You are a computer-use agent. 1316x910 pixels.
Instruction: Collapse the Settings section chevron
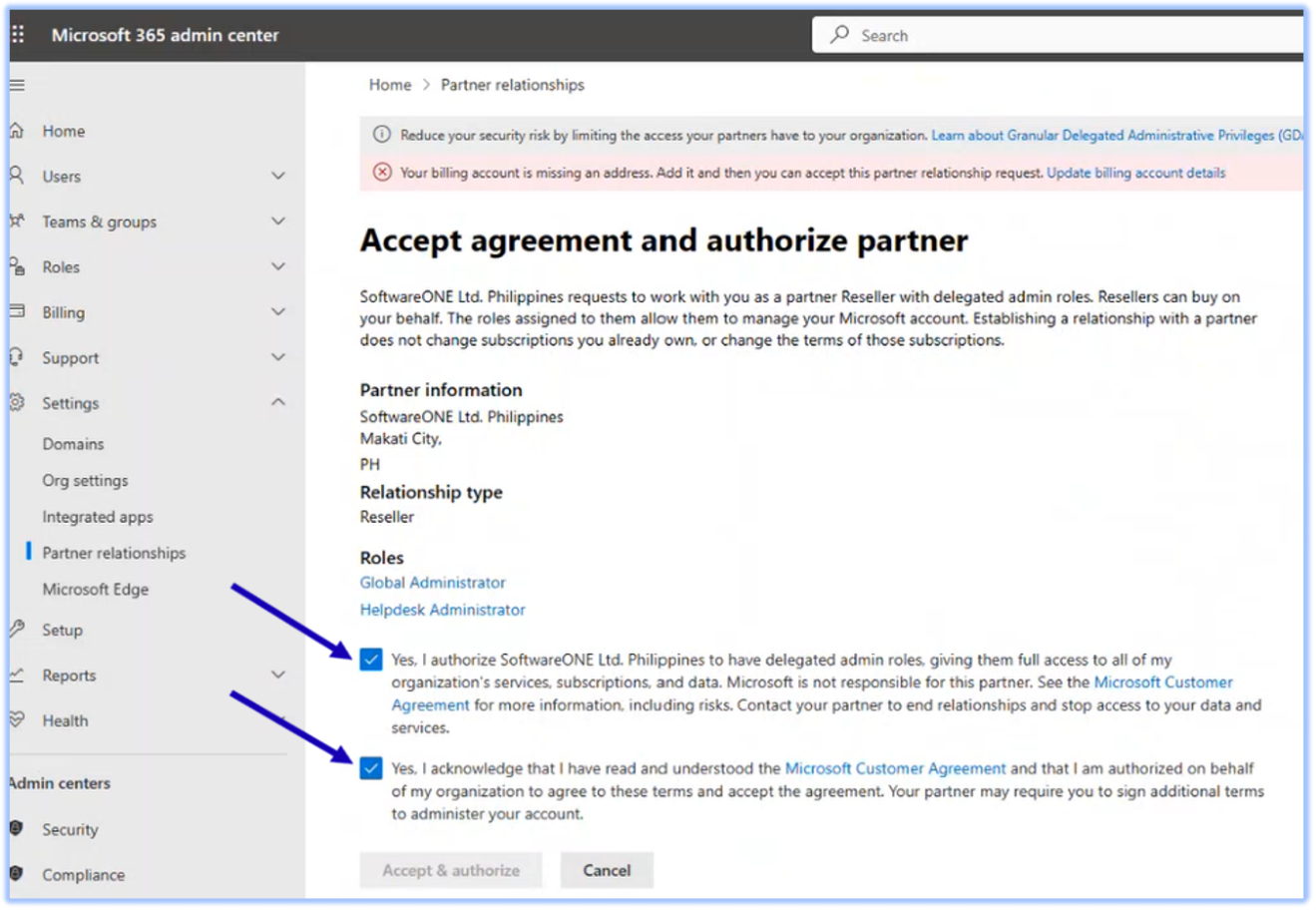pos(278,403)
